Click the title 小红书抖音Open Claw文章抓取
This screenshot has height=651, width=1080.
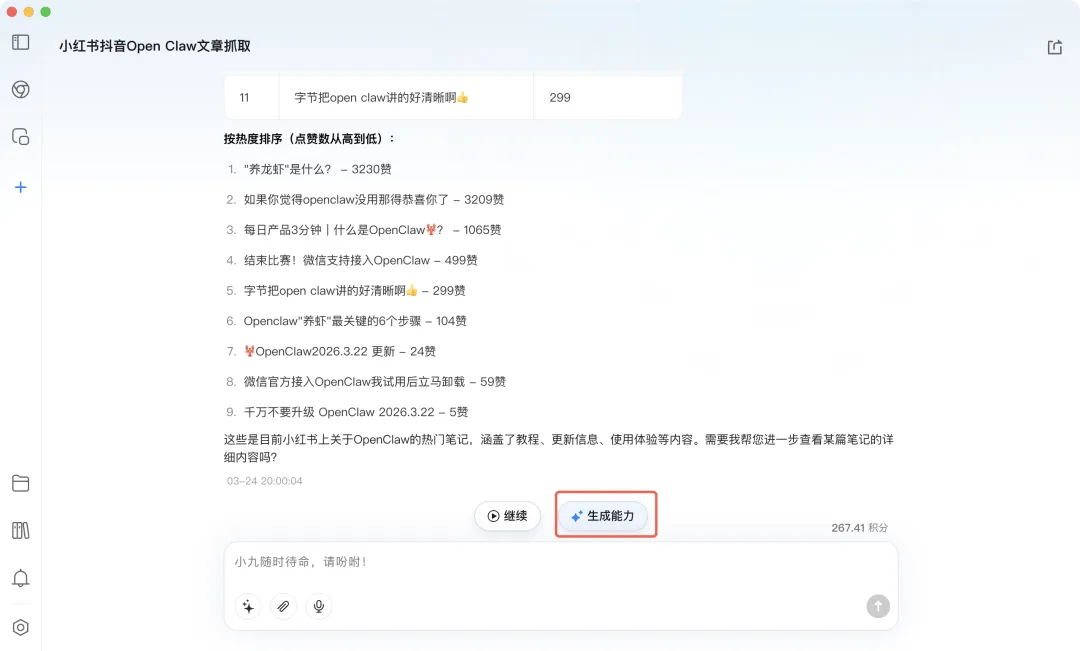(x=154, y=46)
